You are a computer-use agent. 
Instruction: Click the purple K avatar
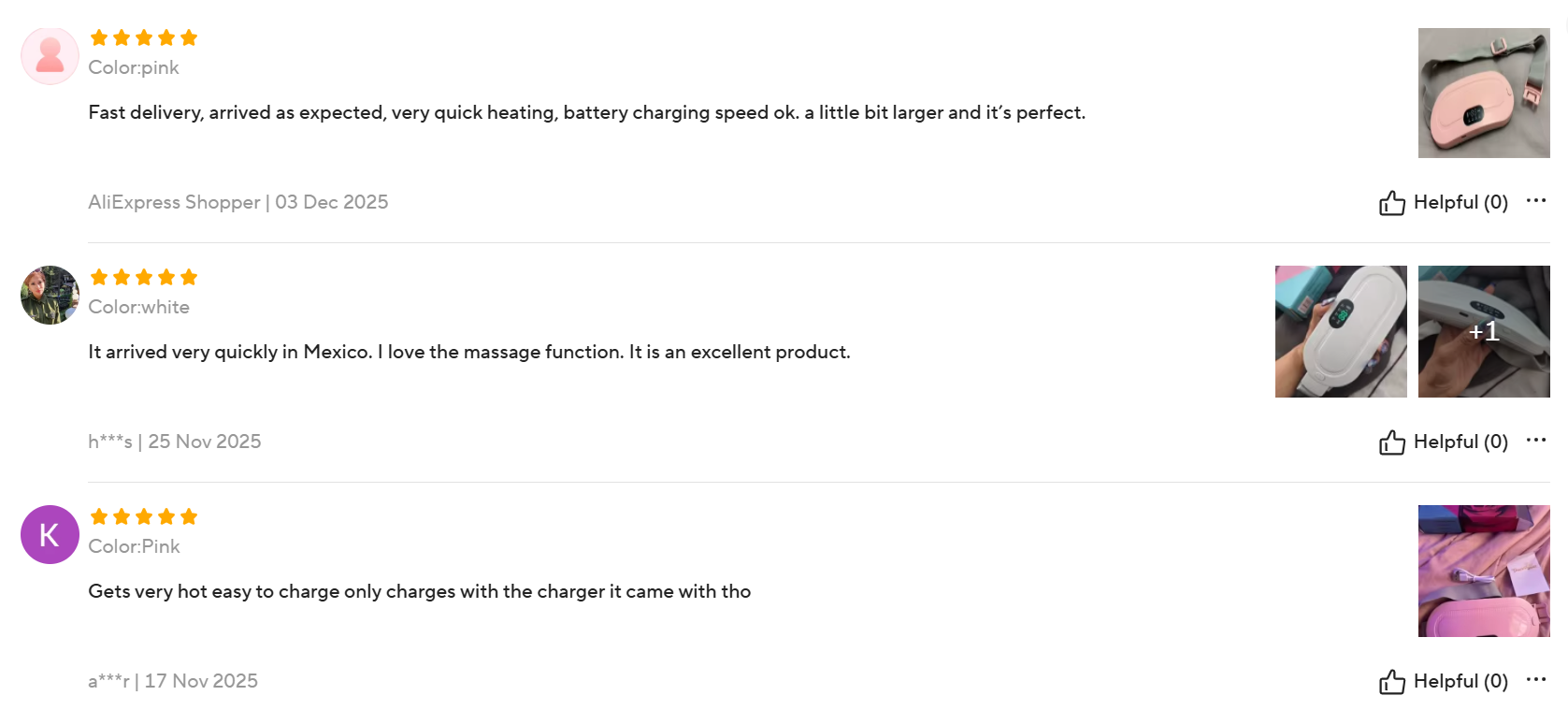tap(50, 535)
